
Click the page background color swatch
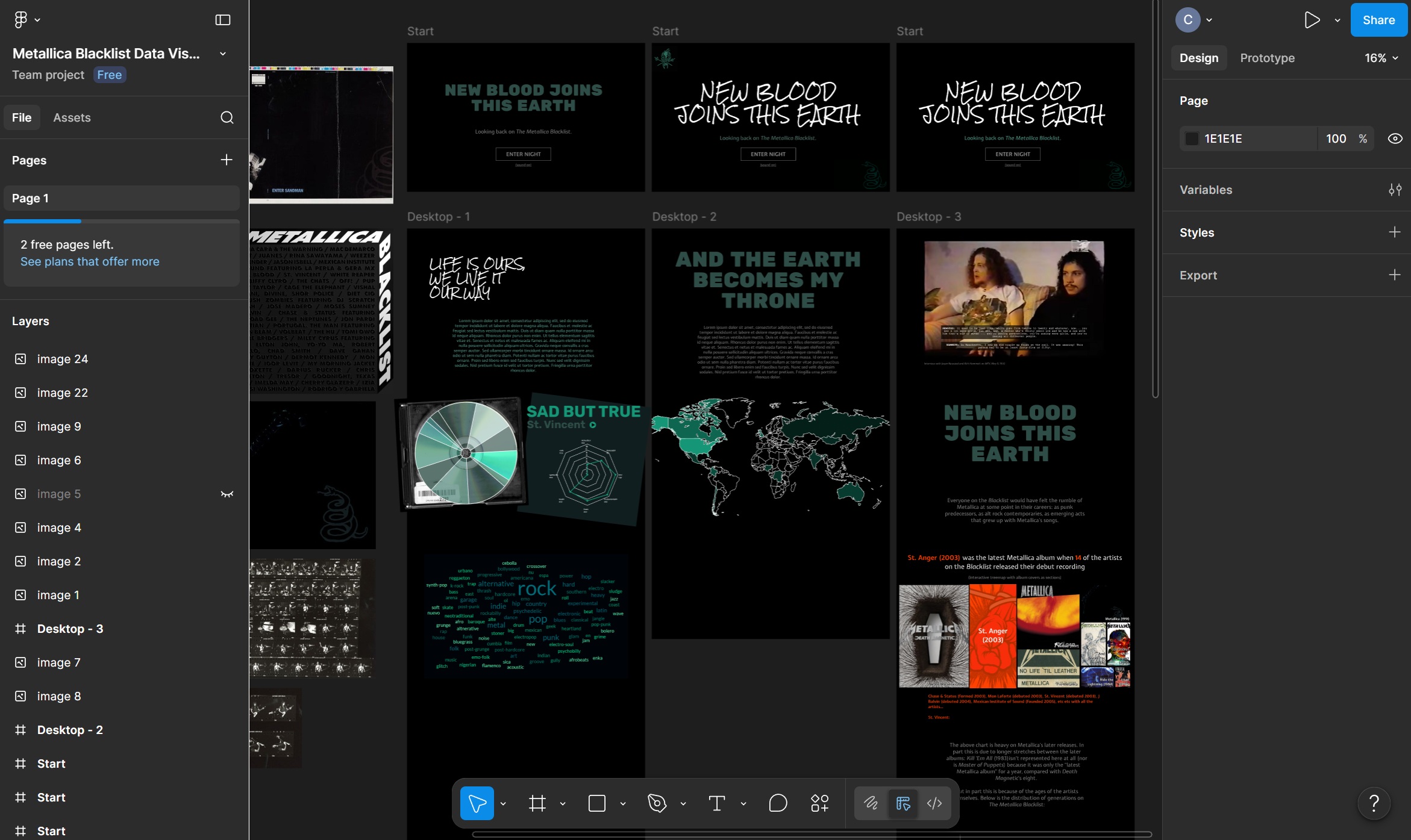pos(1192,138)
